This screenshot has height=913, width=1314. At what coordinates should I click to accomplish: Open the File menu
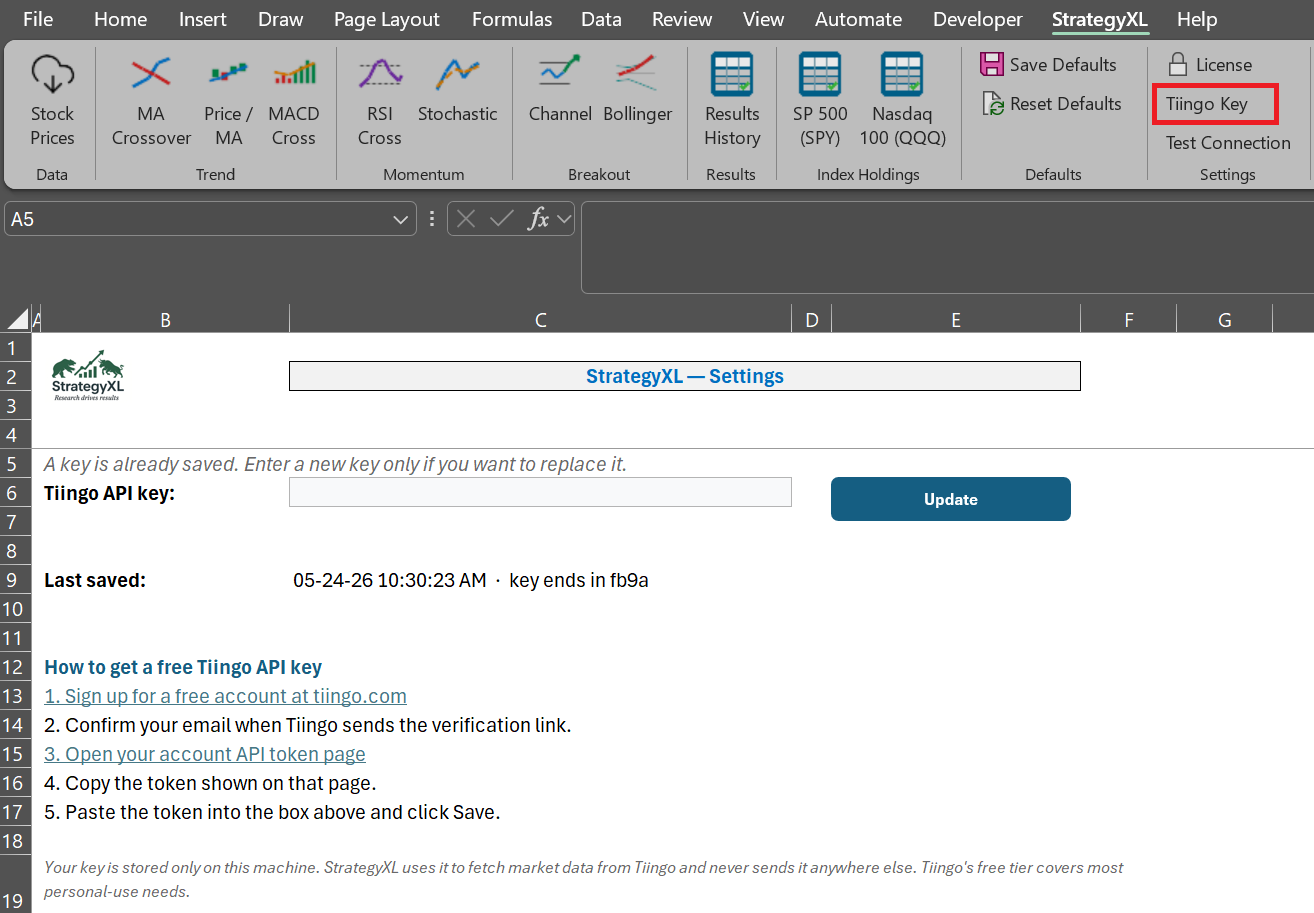point(38,19)
